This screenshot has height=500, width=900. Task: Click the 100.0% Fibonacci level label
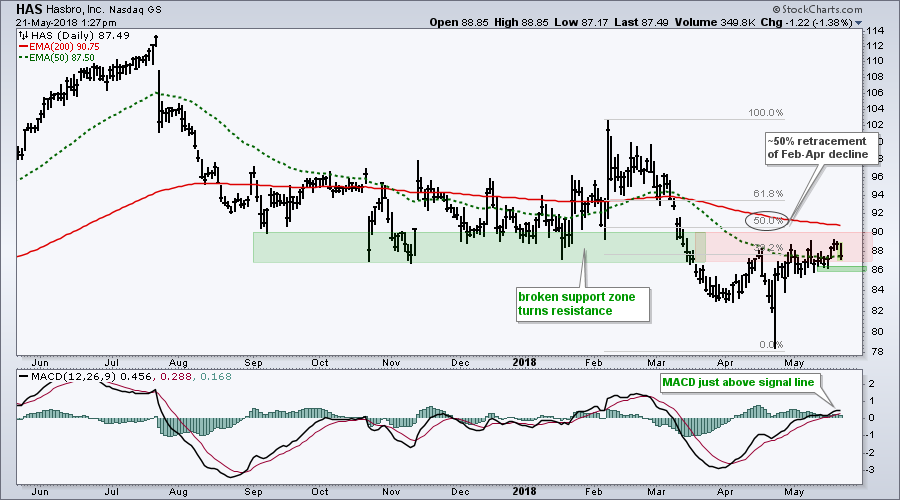766,113
